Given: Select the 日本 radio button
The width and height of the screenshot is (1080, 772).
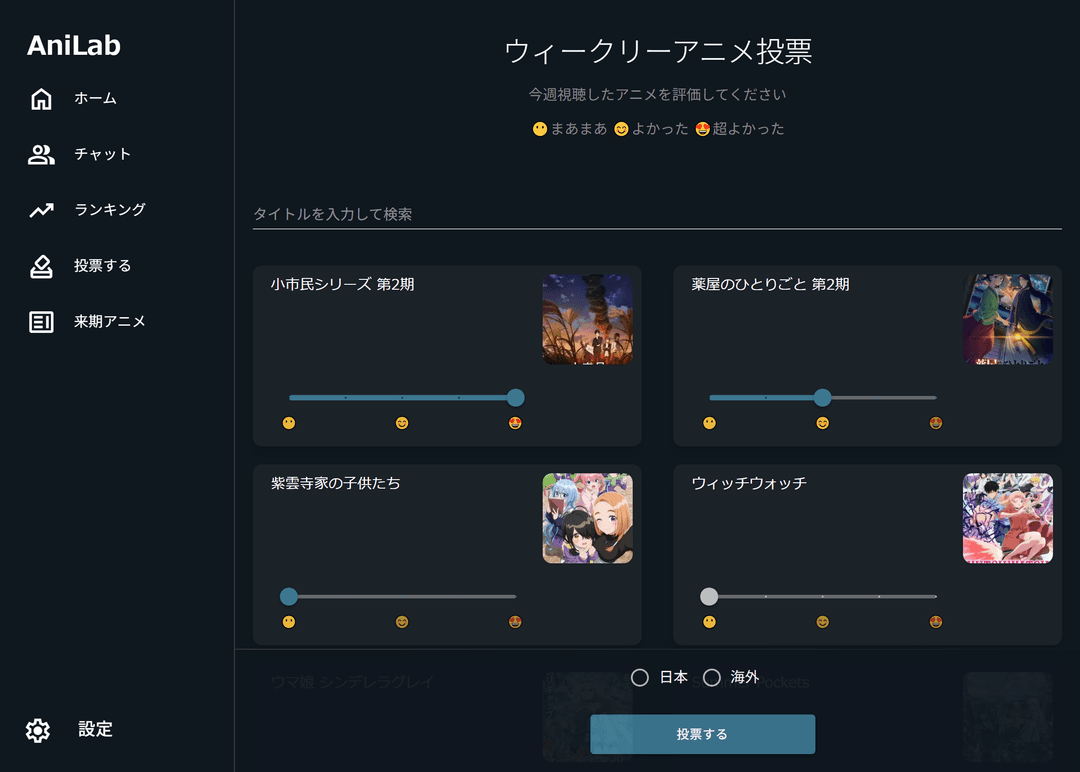Looking at the screenshot, I should pyautogui.click(x=640, y=677).
